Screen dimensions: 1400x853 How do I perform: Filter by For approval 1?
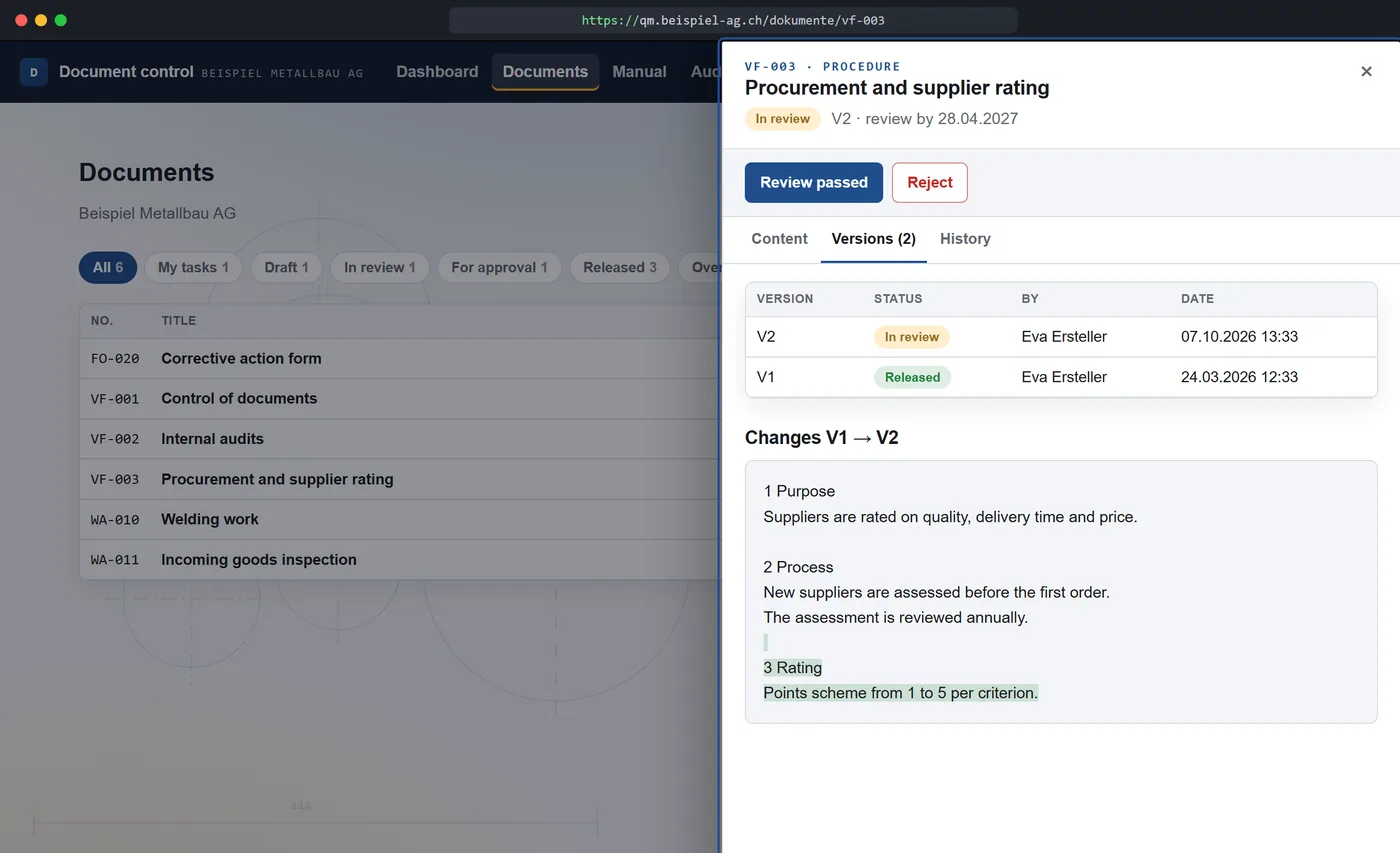pos(499,267)
